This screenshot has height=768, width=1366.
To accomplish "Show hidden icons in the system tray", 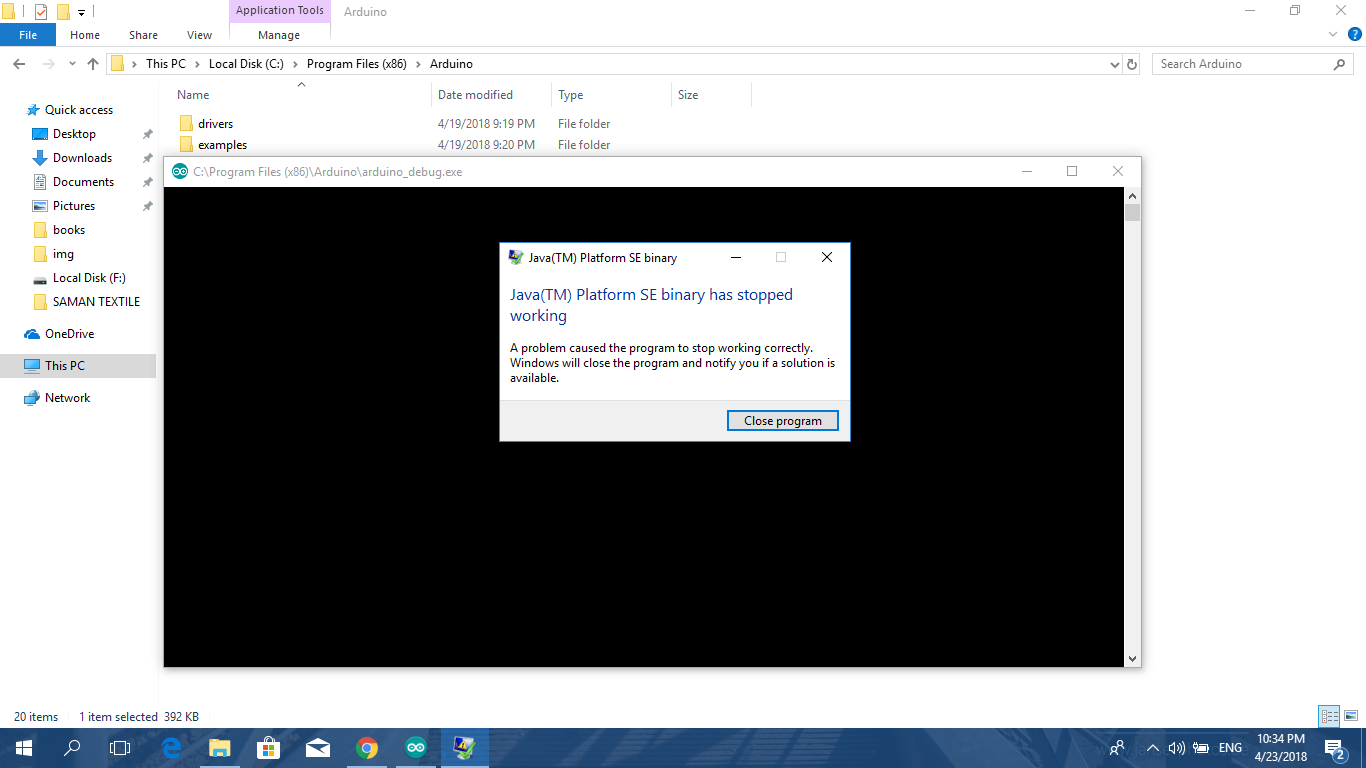I will (x=1153, y=747).
